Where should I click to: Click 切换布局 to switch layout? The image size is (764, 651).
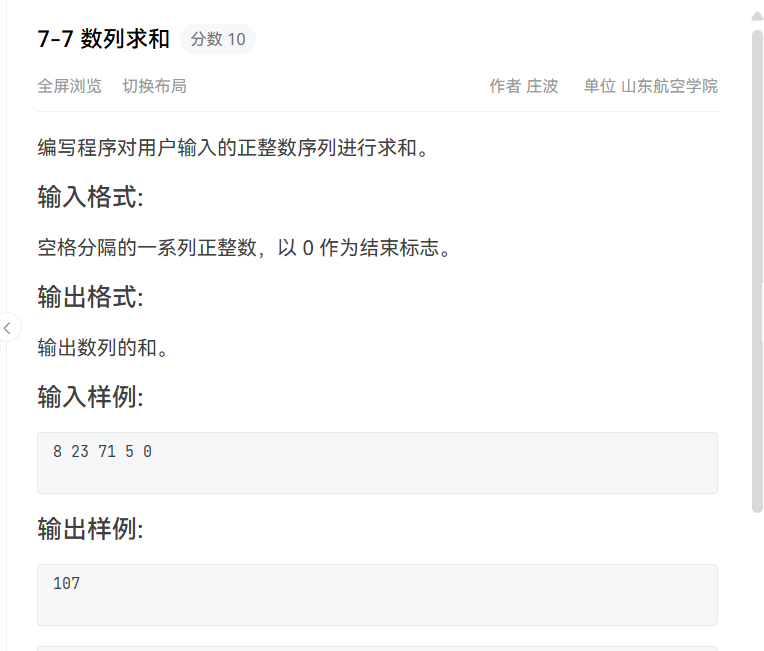coord(154,86)
